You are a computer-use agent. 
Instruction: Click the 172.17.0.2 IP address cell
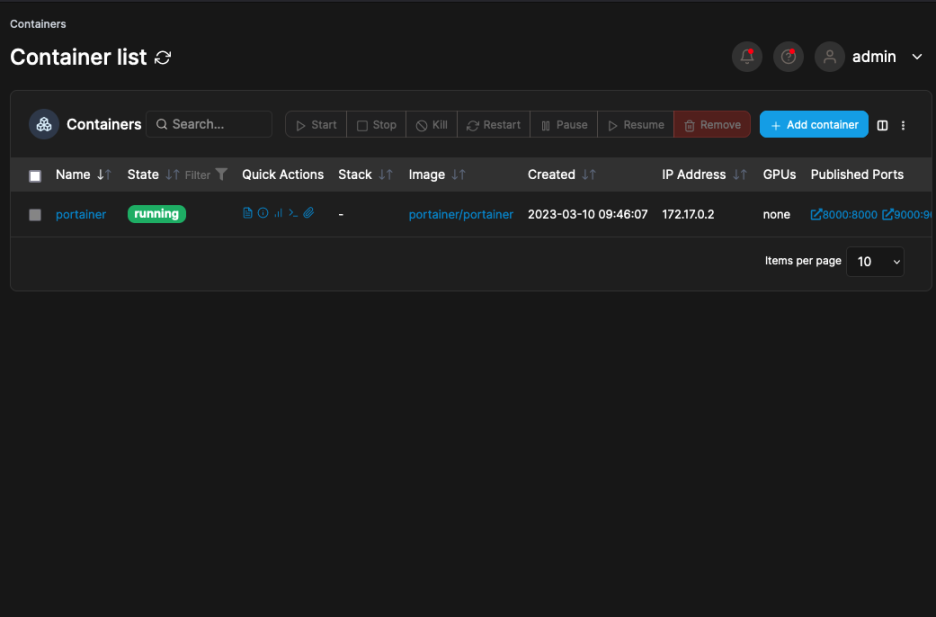pos(688,215)
